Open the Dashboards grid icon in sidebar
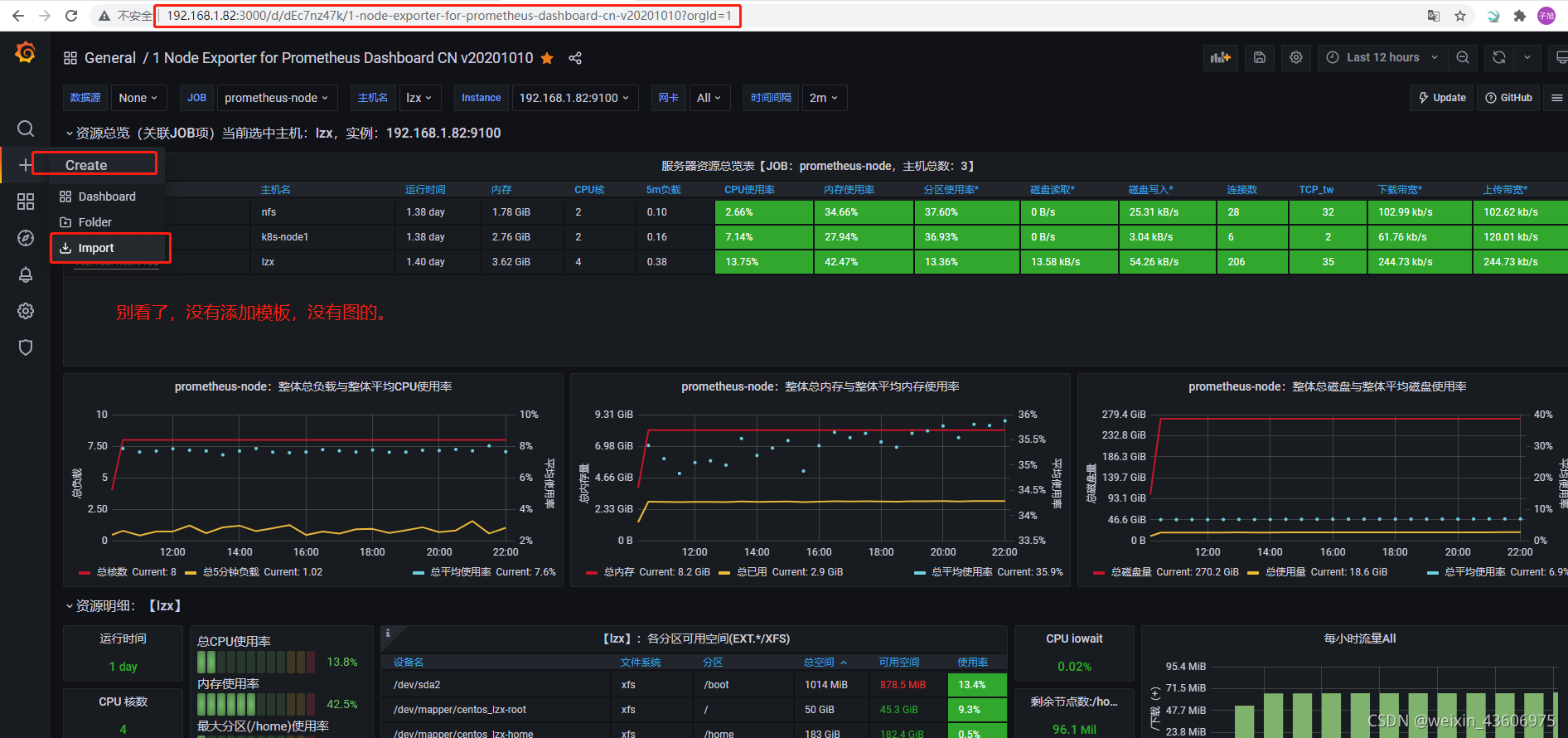The height and width of the screenshot is (738, 1568). [26, 201]
